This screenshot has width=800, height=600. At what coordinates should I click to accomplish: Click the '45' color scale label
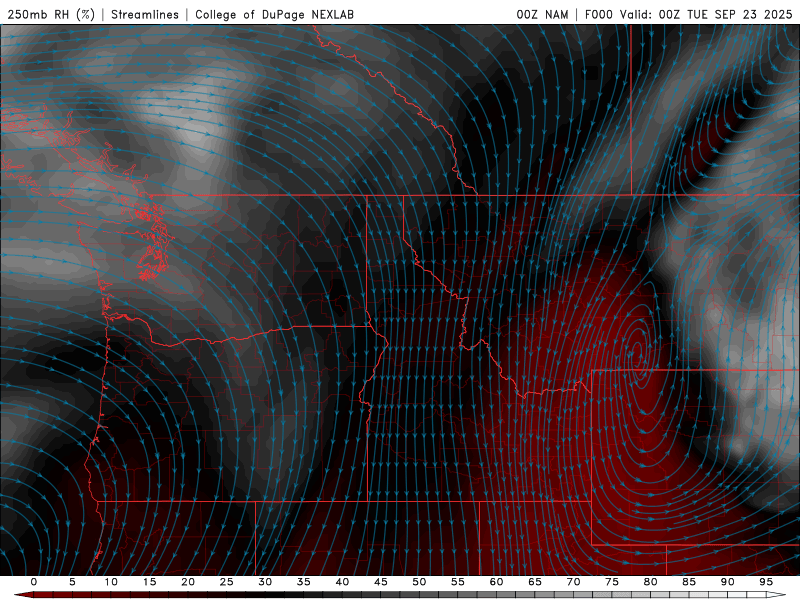381,582
